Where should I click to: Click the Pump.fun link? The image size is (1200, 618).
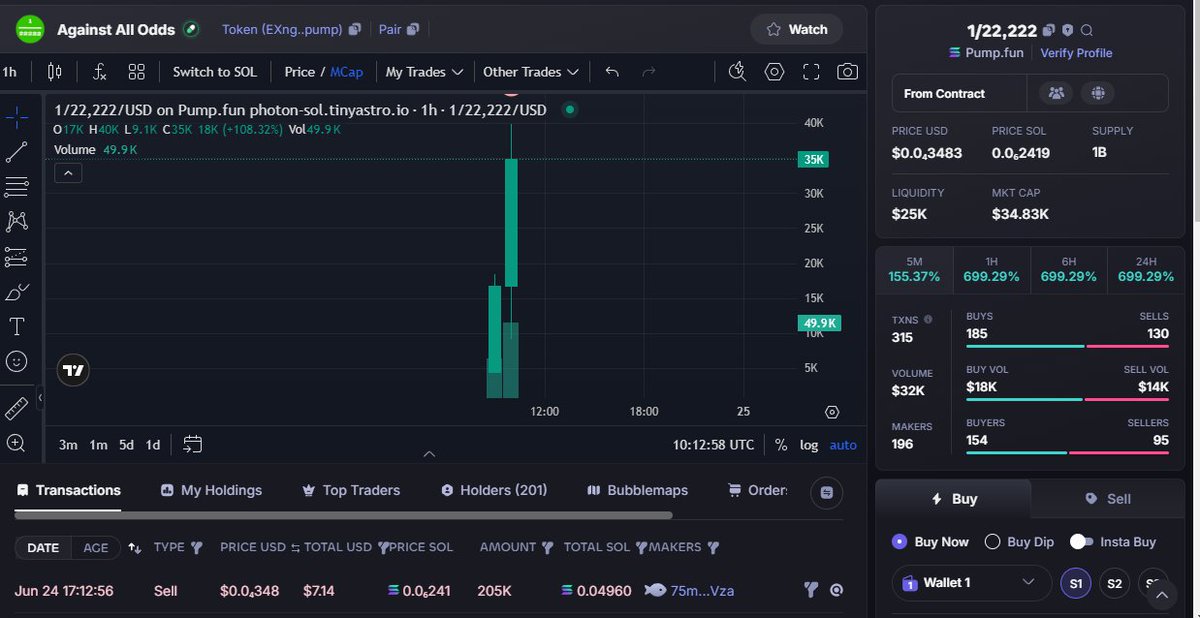coord(986,53)
